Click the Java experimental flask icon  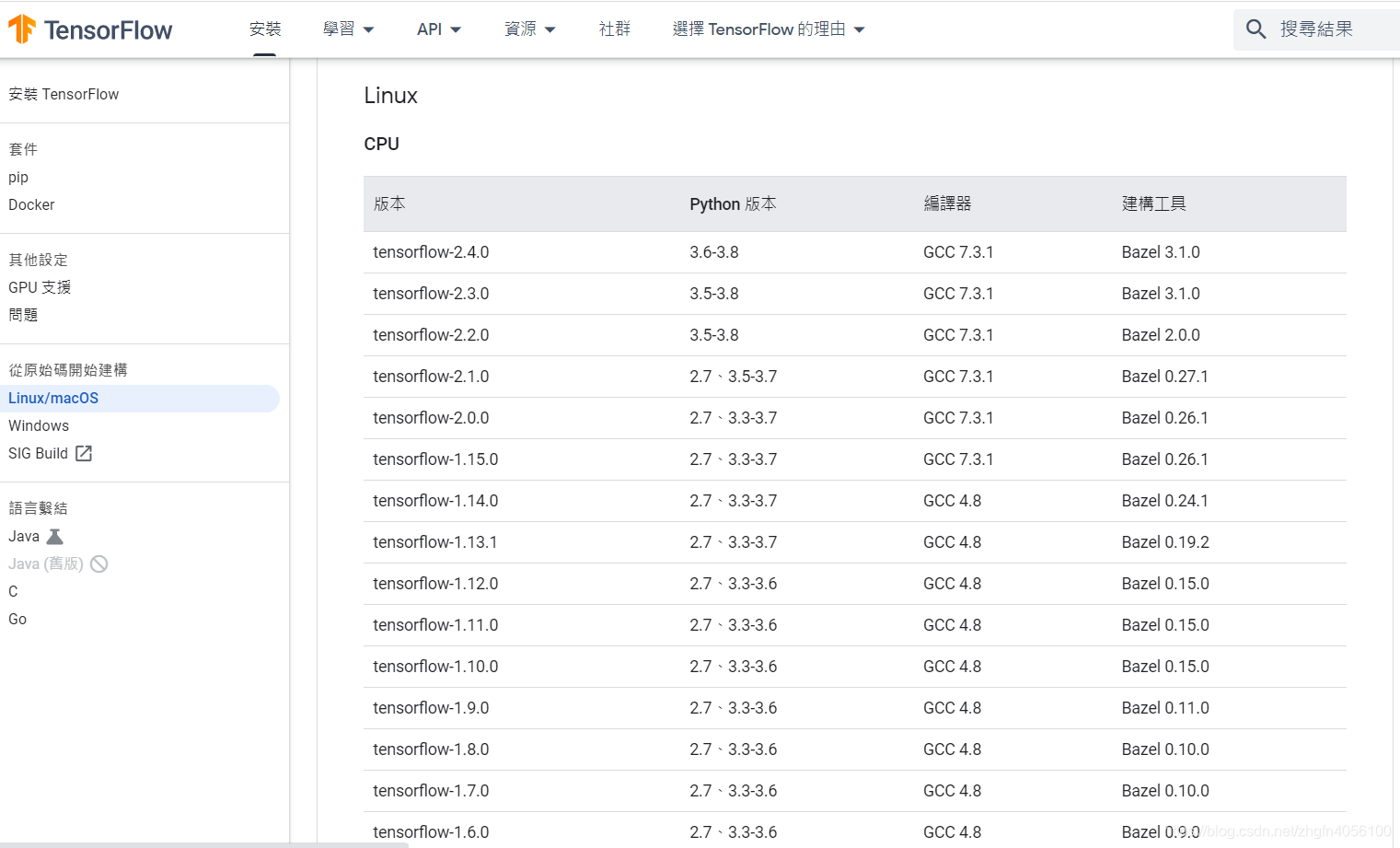[55, 536]
